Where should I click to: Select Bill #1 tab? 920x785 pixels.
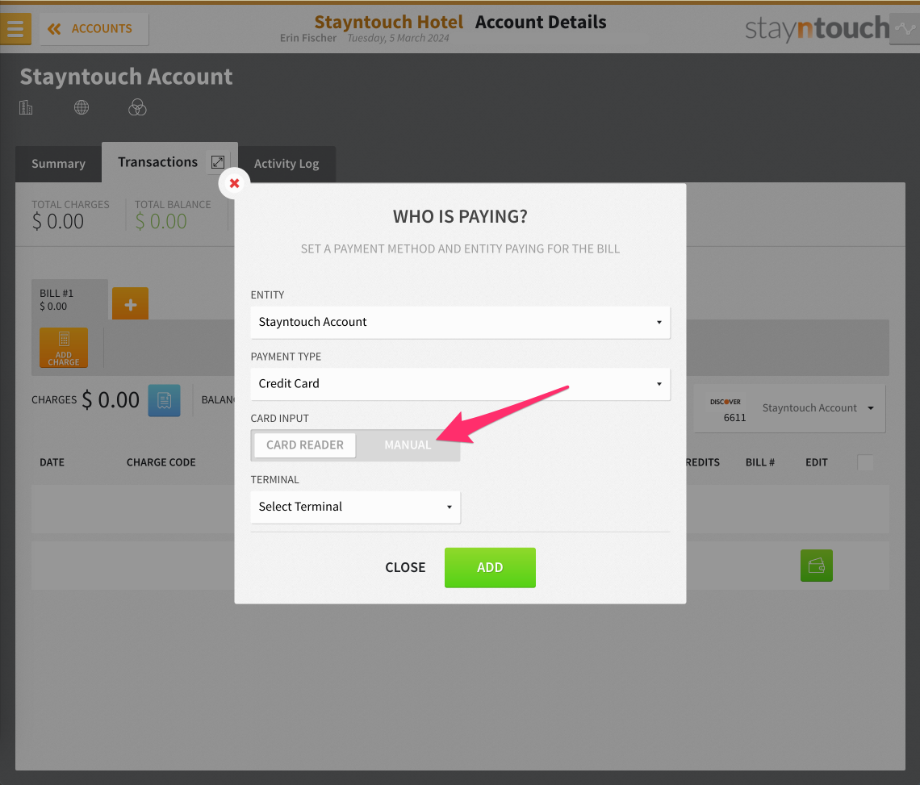(69, 299)
